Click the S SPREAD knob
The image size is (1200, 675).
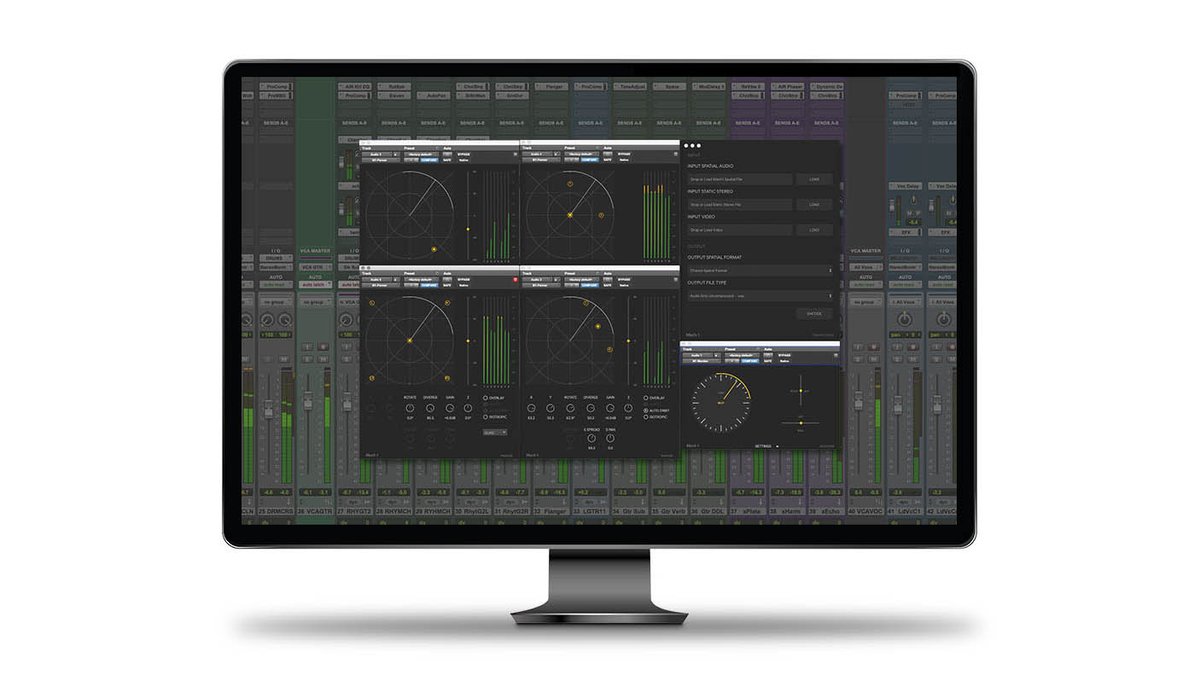click(x=592, y=438)
